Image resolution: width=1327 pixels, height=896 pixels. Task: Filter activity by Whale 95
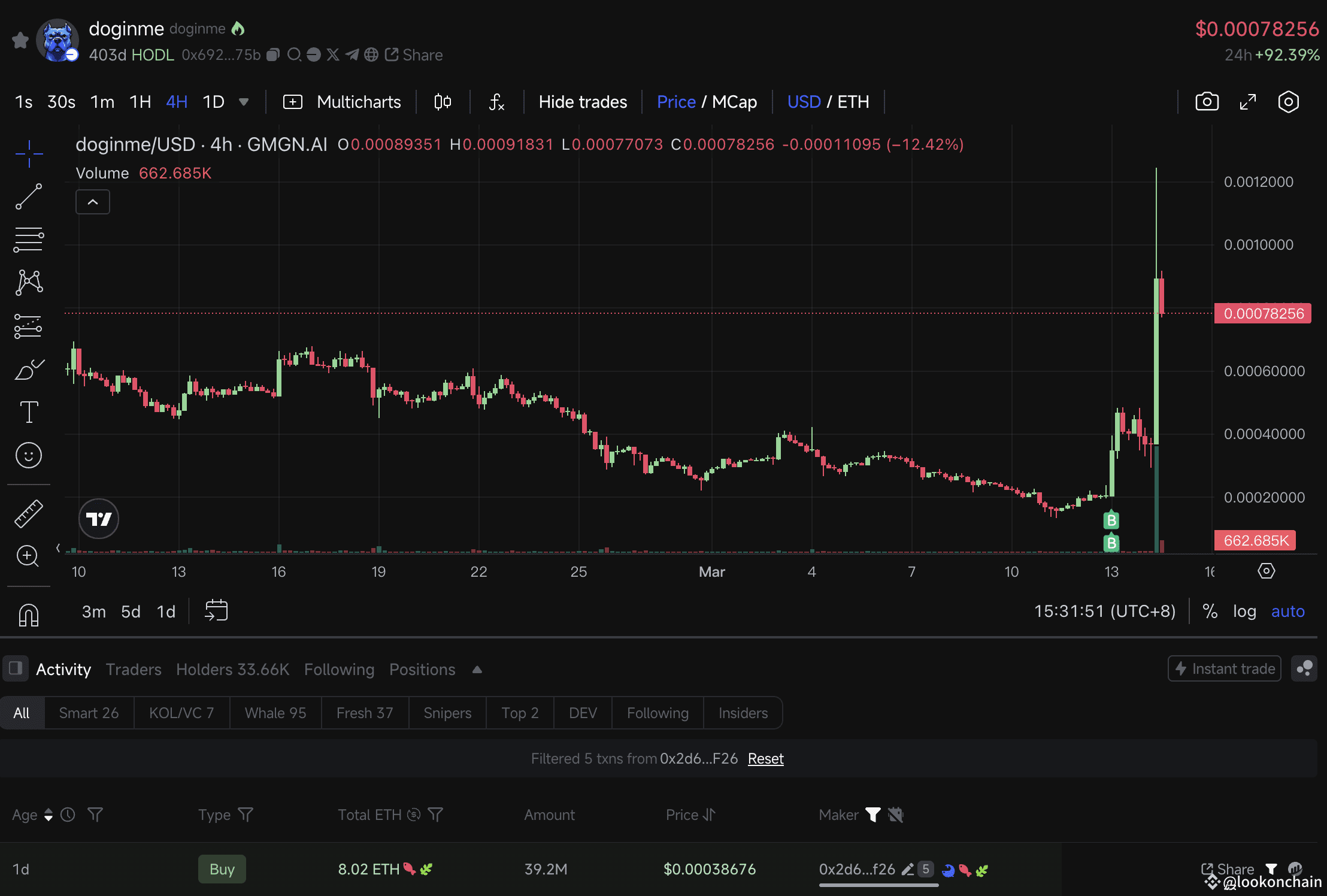coord(275,713)
